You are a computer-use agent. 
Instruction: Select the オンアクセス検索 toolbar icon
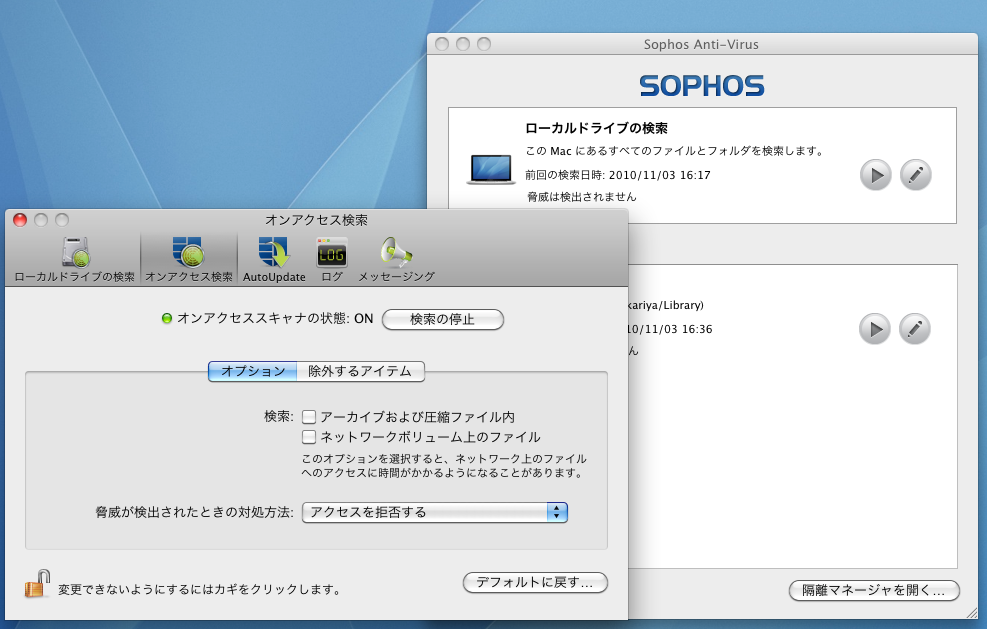[x=189, y=259]
